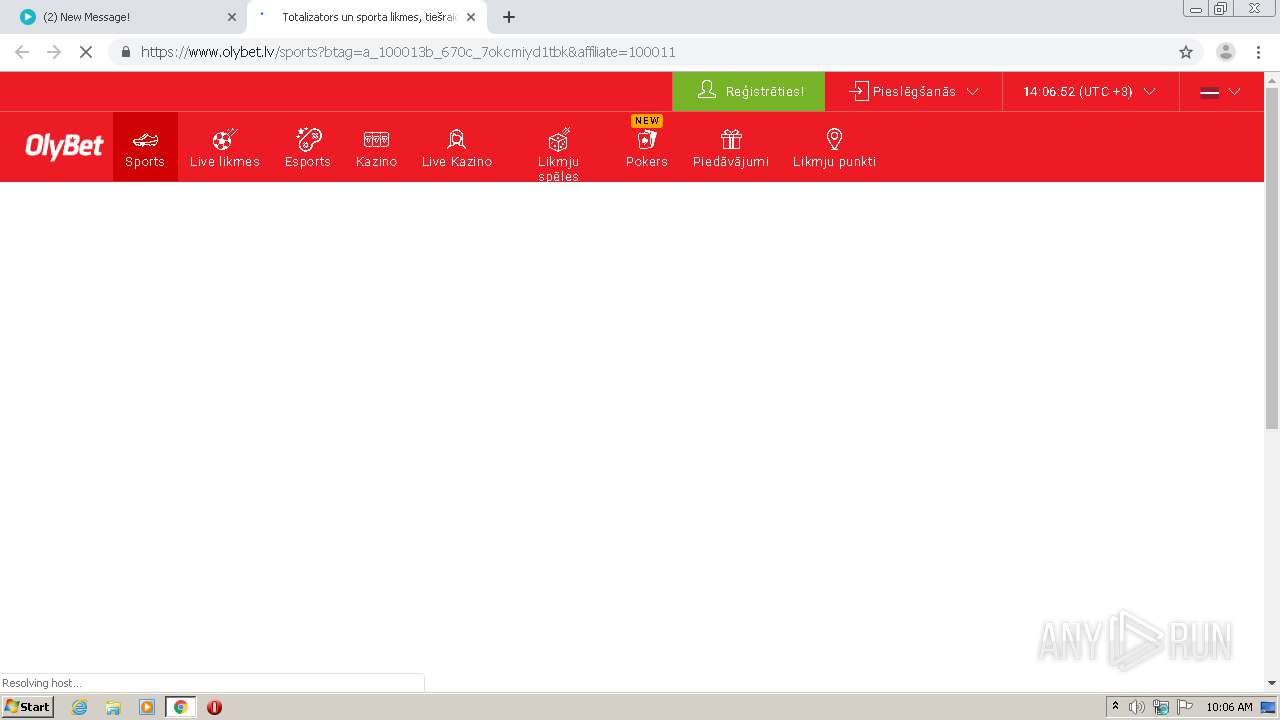Click the taskbar clock 10:06 AM

coord(1229,707)
